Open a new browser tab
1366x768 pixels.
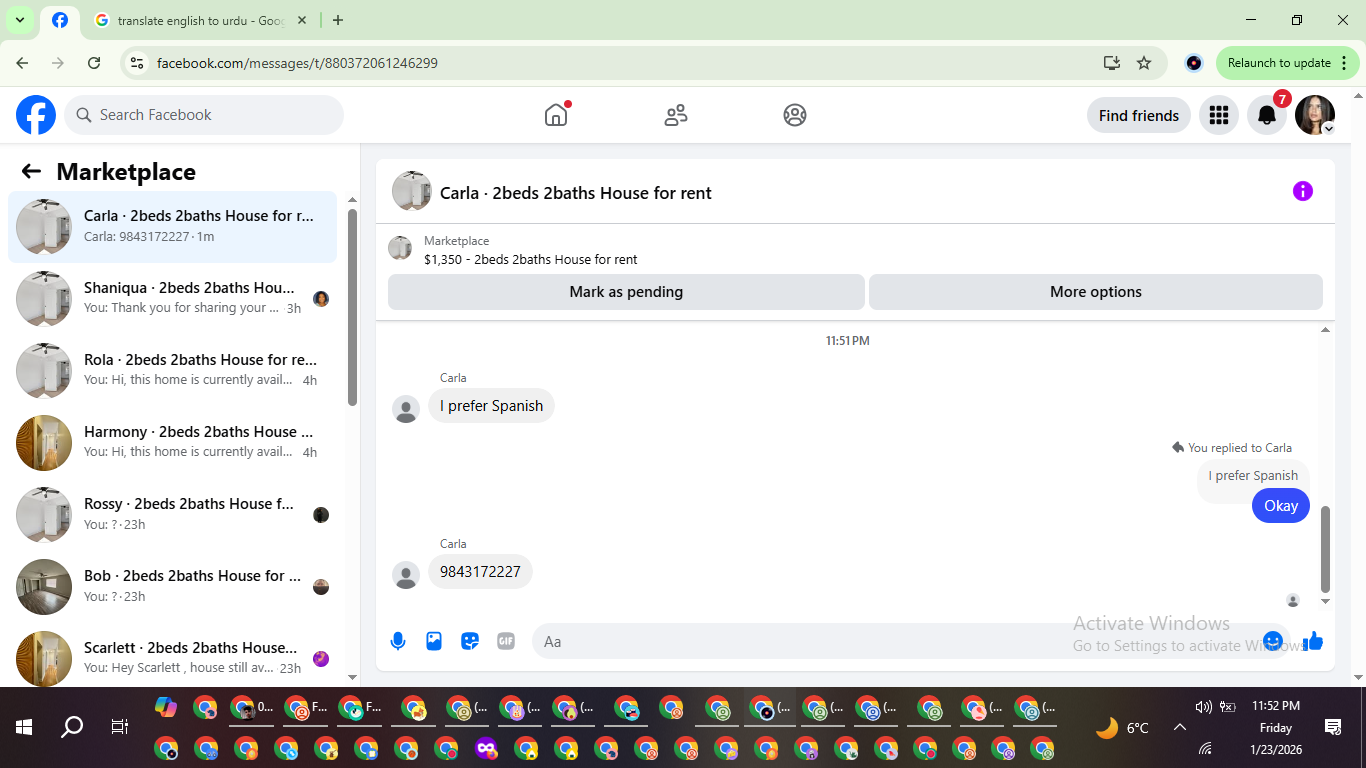(338, 20)
